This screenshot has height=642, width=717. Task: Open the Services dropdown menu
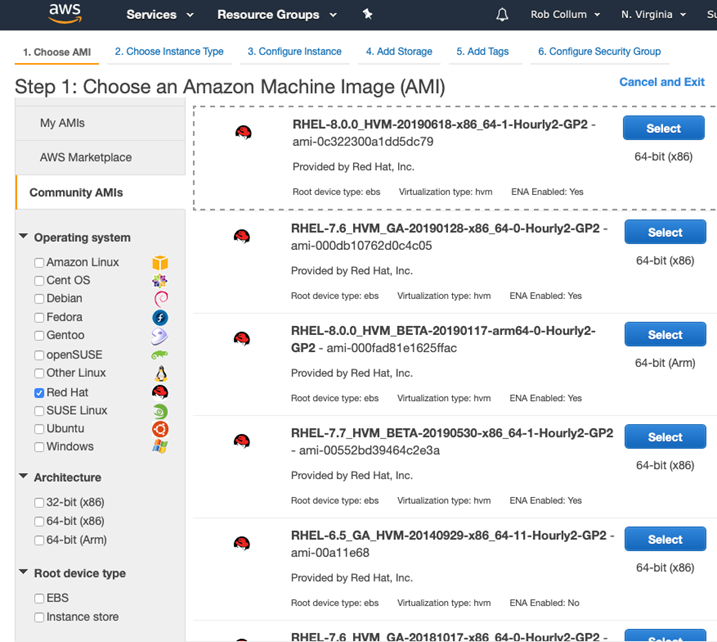tap(160, 15)
